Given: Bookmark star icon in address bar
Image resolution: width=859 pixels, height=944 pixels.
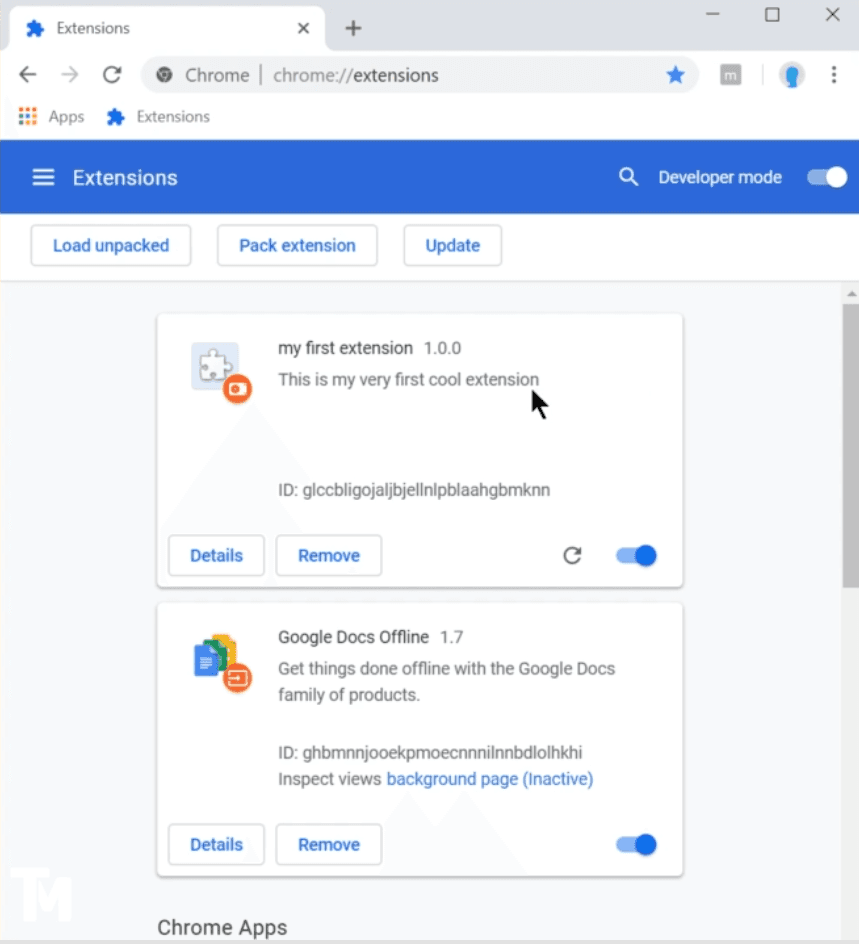Looking at the screenshot, I should [675, 75].
